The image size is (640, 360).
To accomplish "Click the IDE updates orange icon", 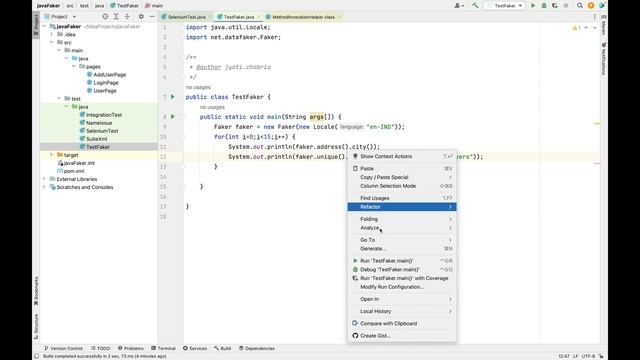I will 591,6.
